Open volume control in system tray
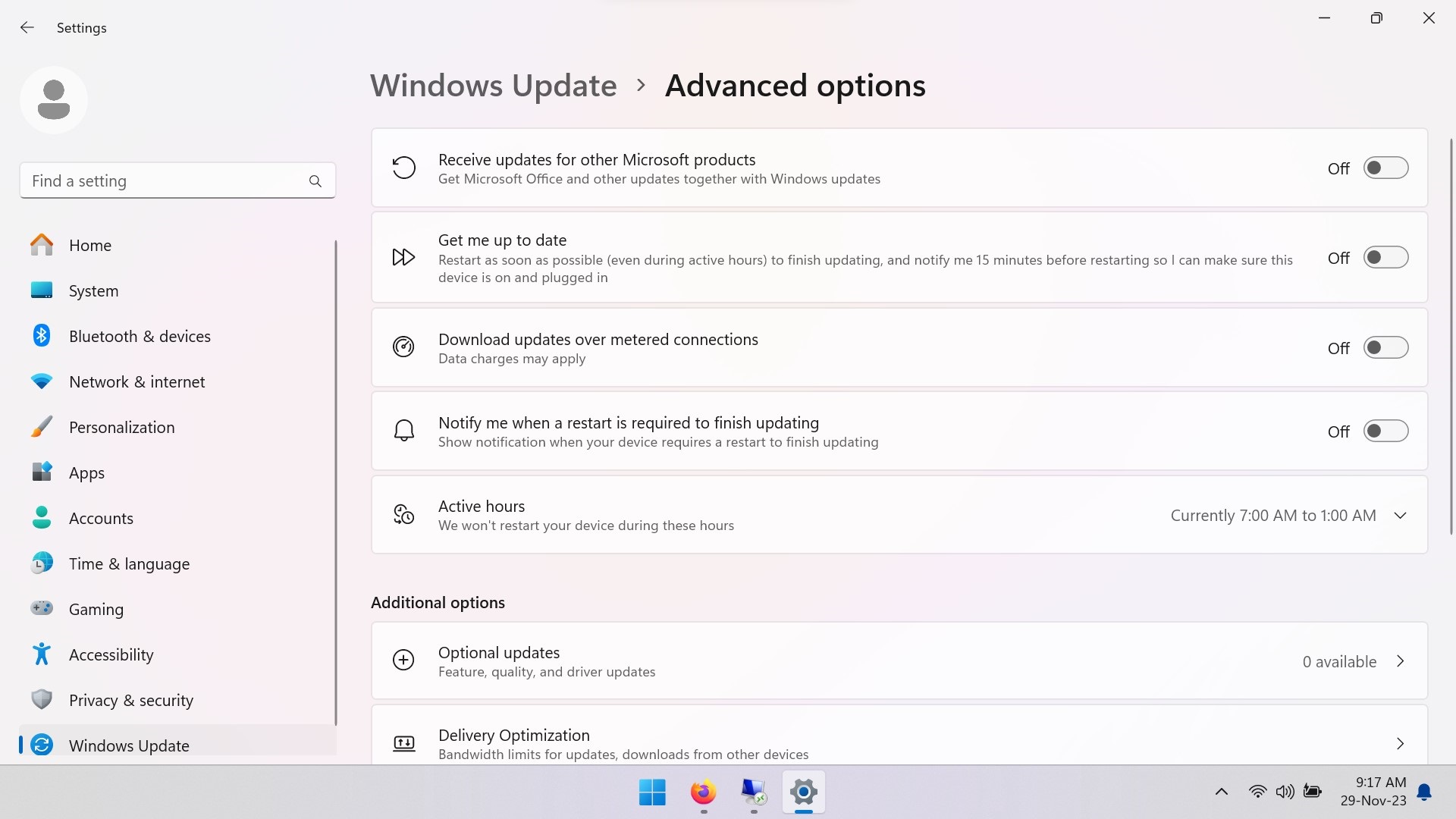The height and width of the screenshot is (819, 1456). (x=1285, y=792)
